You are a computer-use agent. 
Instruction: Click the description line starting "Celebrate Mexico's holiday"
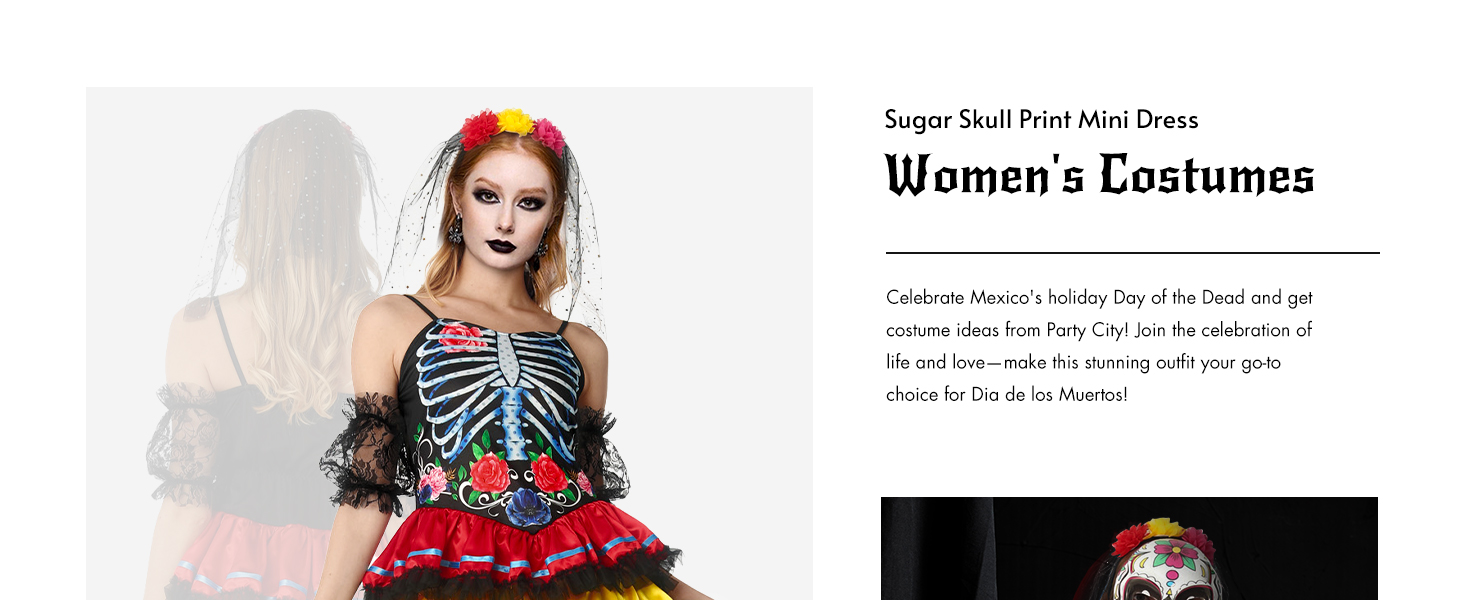pos(1099,298)
